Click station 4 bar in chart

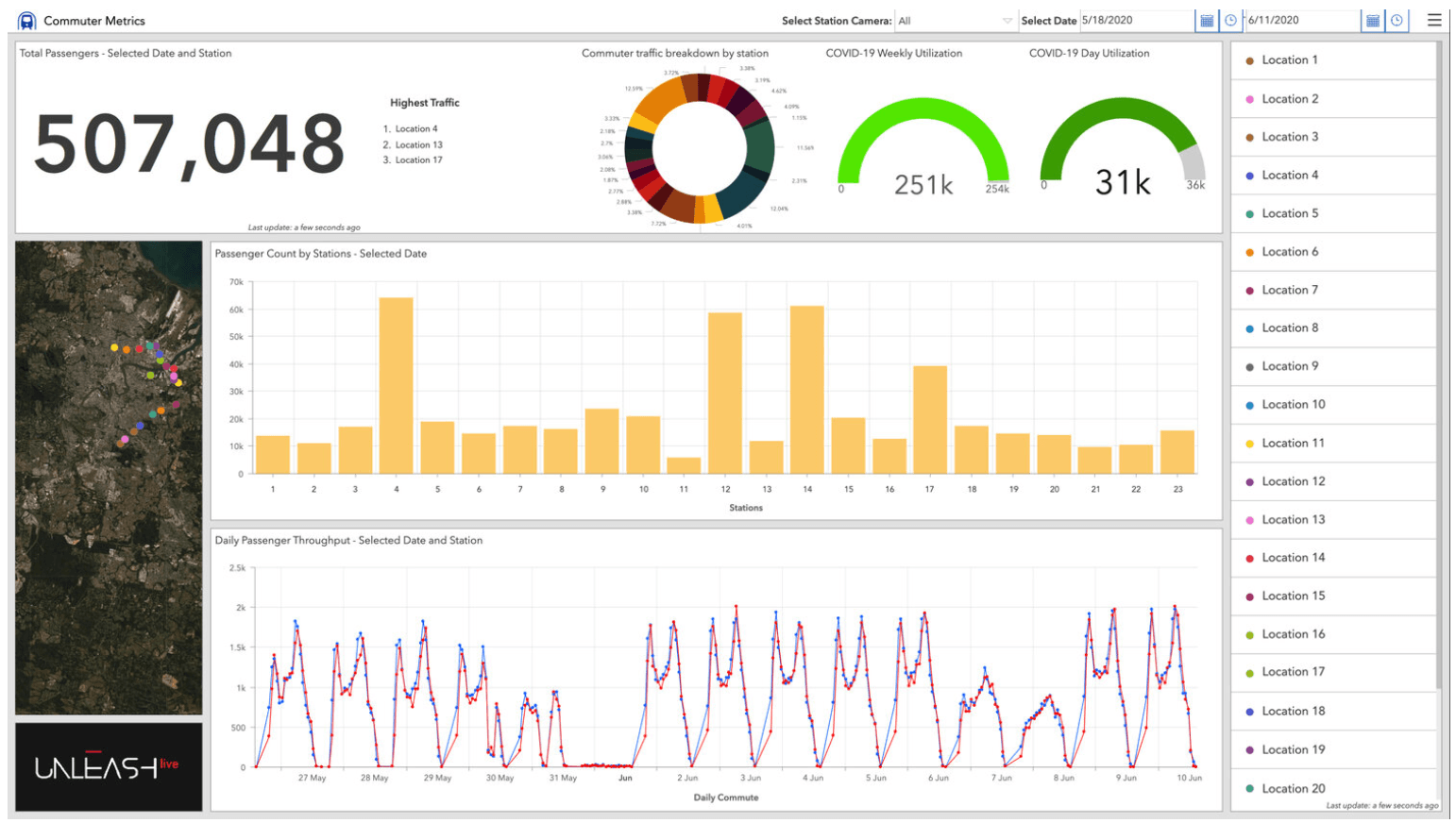pyautogui.click(x=396, y=385)
